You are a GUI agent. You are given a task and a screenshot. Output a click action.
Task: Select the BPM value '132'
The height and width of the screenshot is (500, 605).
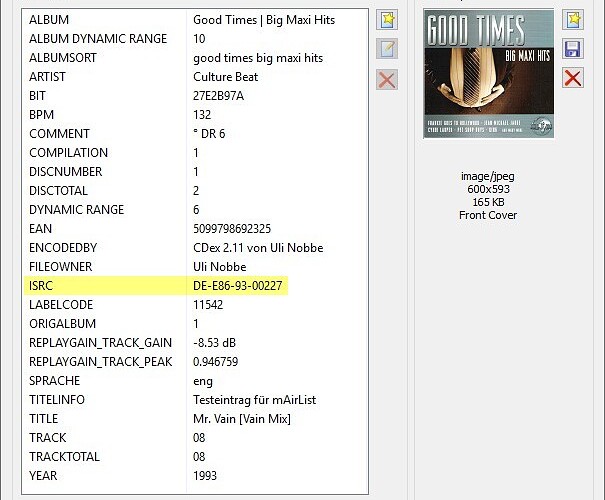pyautogui.click(x=202, y=115)
